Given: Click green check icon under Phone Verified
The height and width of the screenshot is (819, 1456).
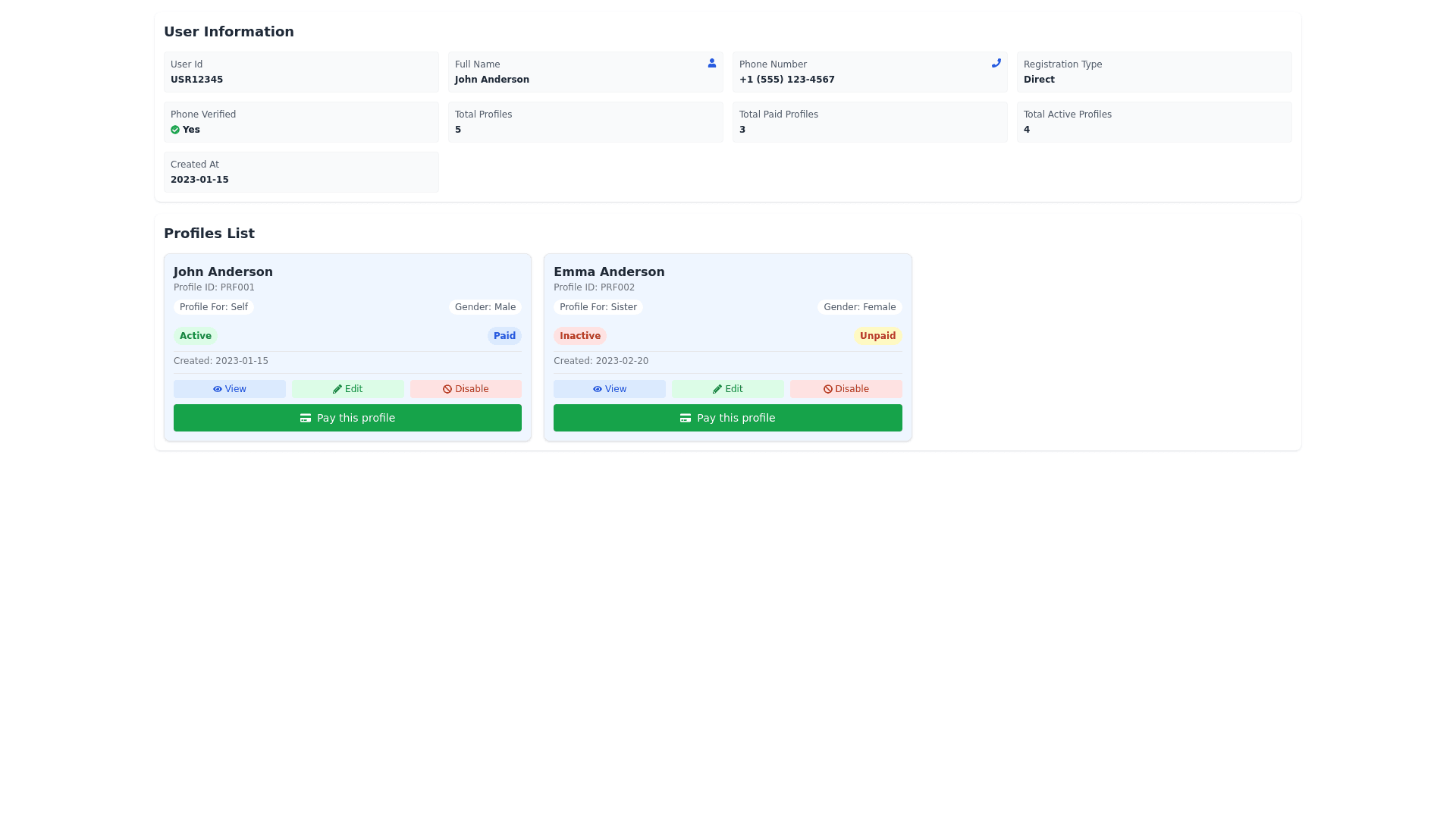Looking at the screenshot, I should [x=175, y=130].
